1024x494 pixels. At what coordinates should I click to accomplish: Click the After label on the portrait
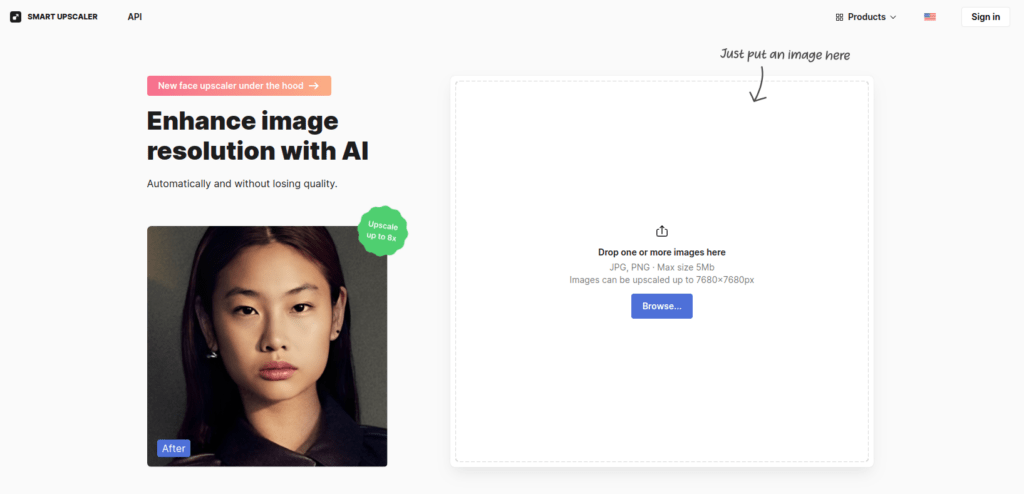(174, 448)
